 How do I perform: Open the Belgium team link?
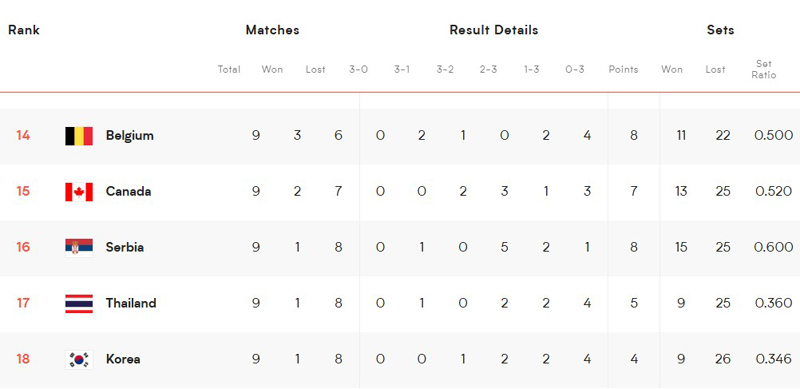coord(130,136)
